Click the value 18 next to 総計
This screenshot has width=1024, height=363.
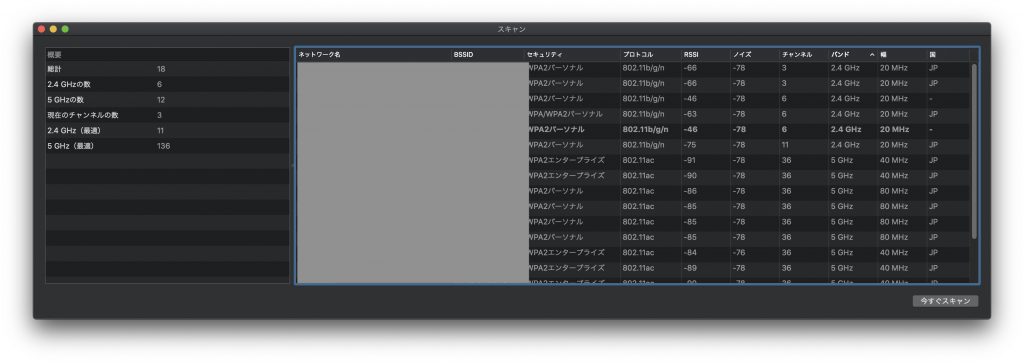[161, 69]
